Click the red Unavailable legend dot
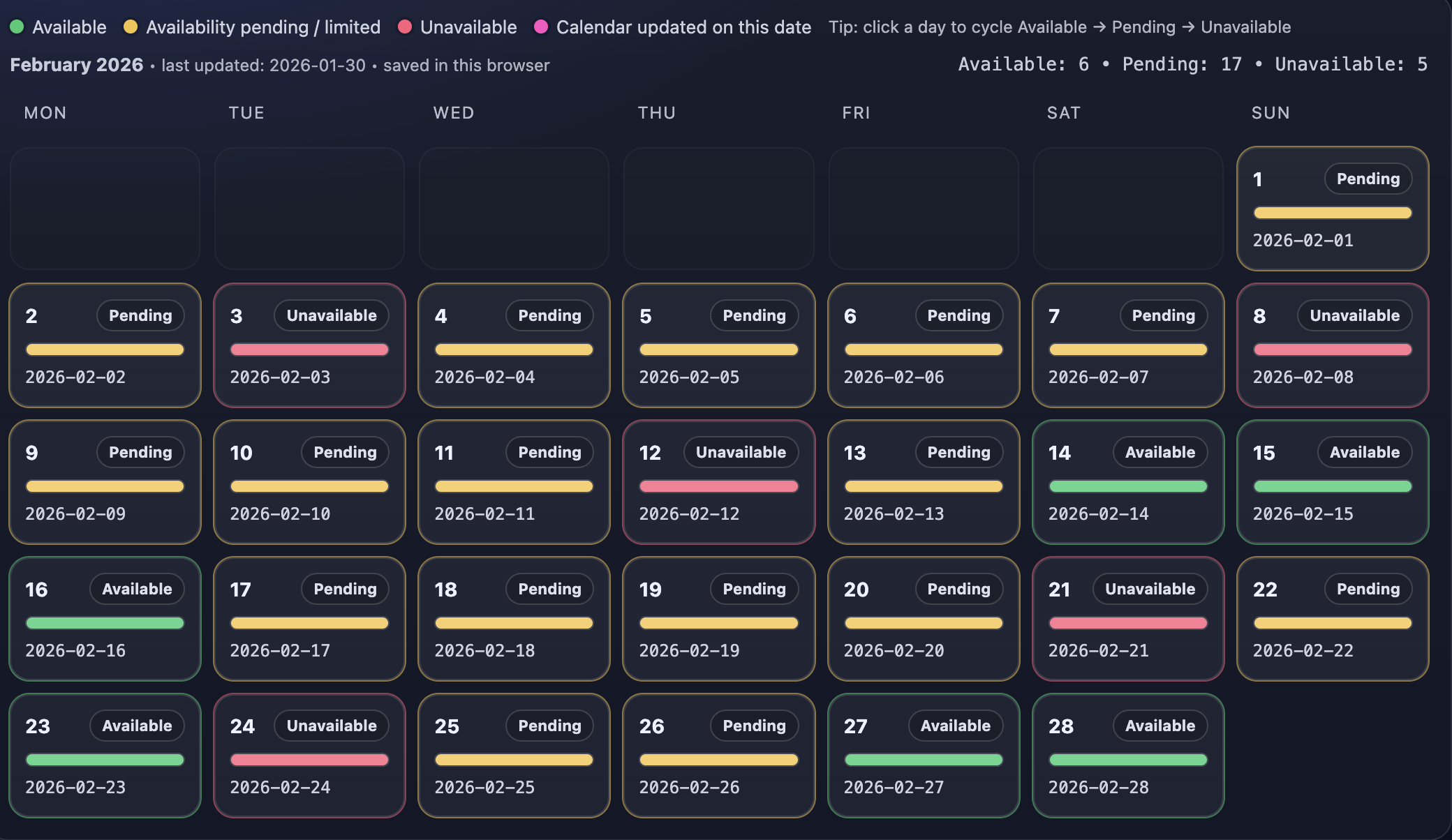1452x840 pixels. pyautogui.click(x=404, y=27)
